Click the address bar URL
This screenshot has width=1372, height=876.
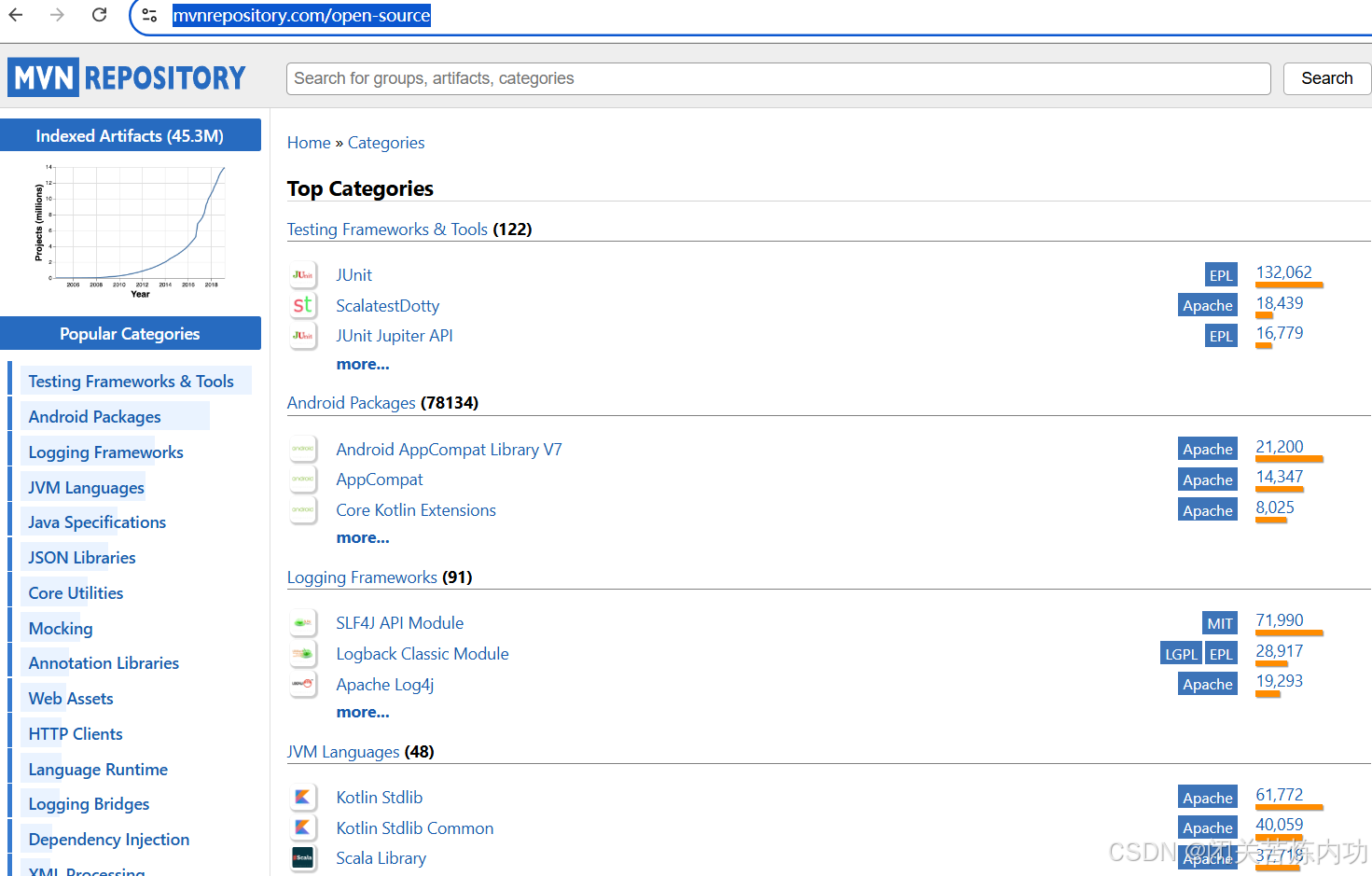coord(301,16)
